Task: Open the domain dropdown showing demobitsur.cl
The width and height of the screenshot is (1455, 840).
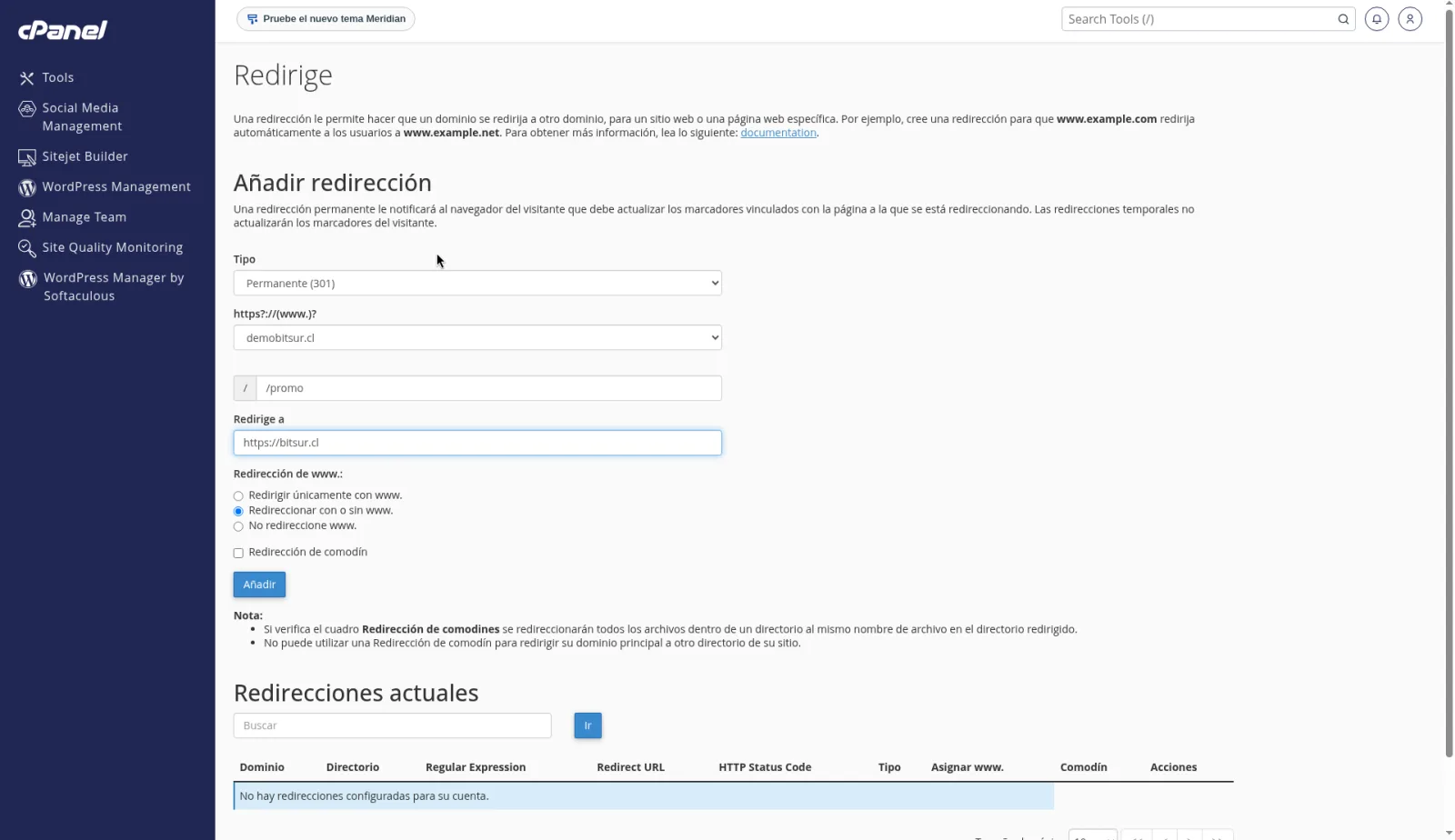Action: [x=477, y=338]
